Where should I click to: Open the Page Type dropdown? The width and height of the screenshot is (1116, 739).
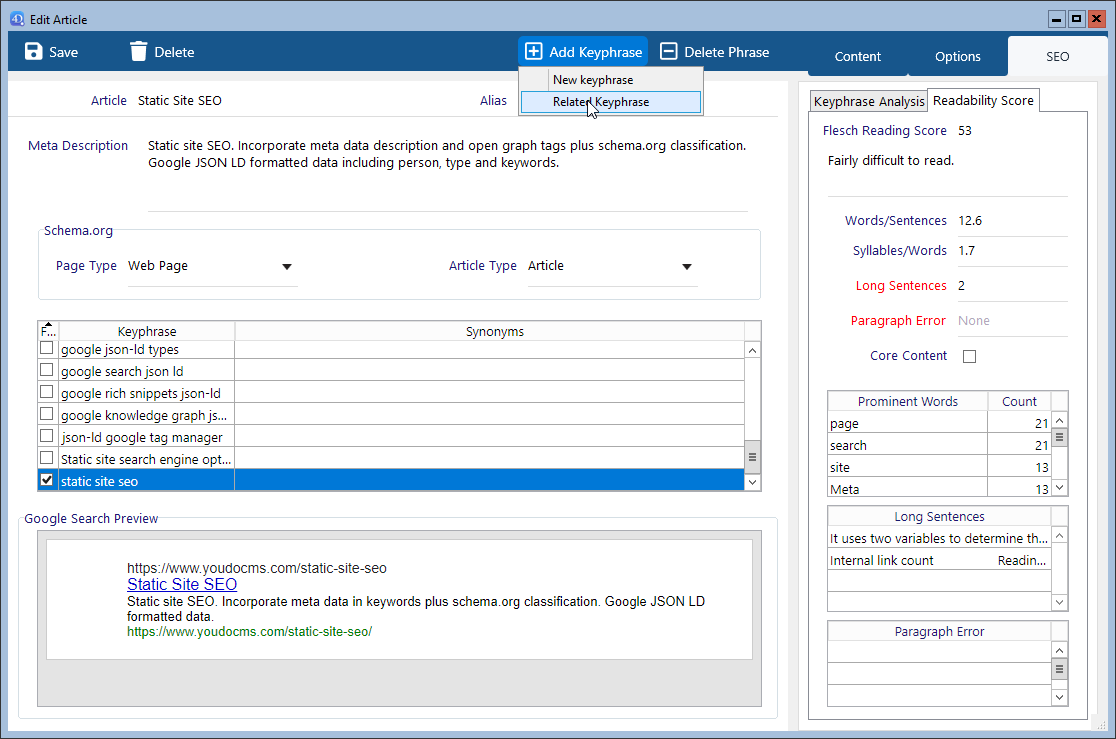click(287, 267)
